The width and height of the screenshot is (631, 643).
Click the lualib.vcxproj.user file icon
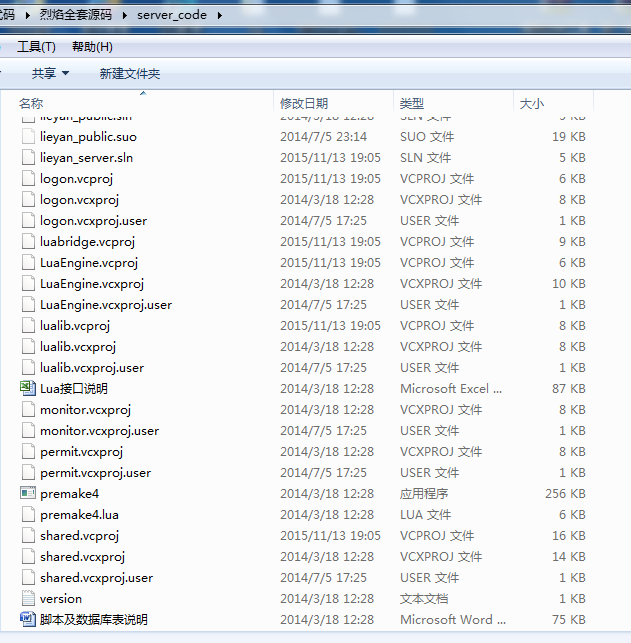pyautogui.click(x=28, y=367)
